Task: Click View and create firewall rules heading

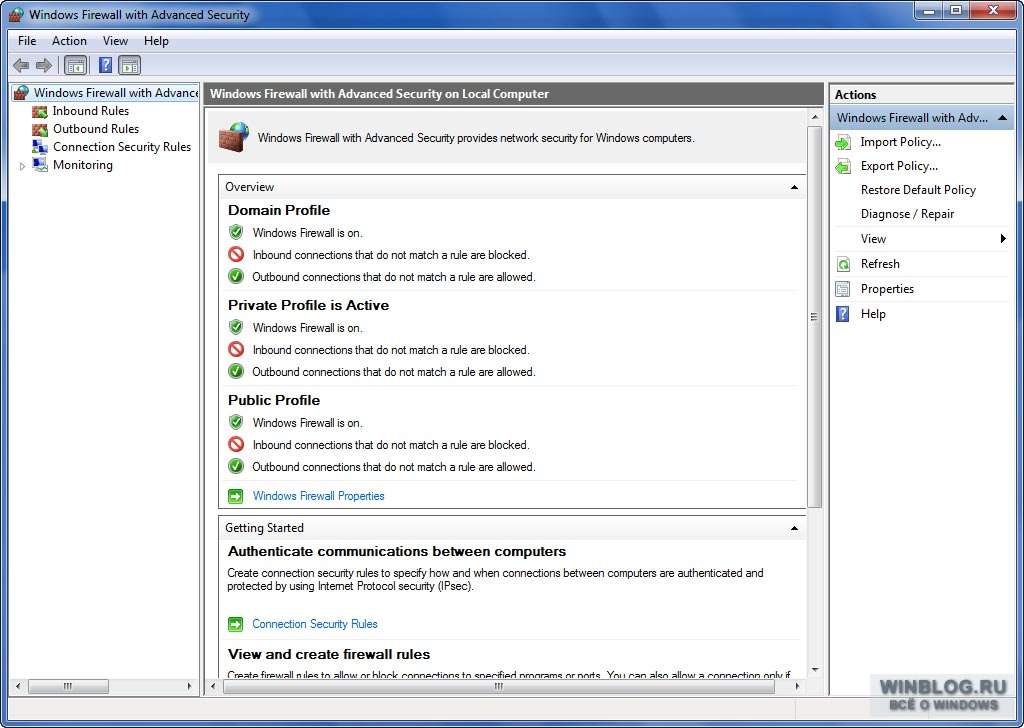Action: click(328, 654)
